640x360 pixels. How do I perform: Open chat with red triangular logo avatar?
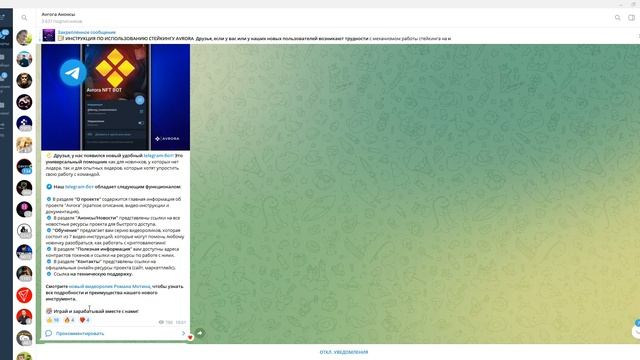click(x=24, y=295)
